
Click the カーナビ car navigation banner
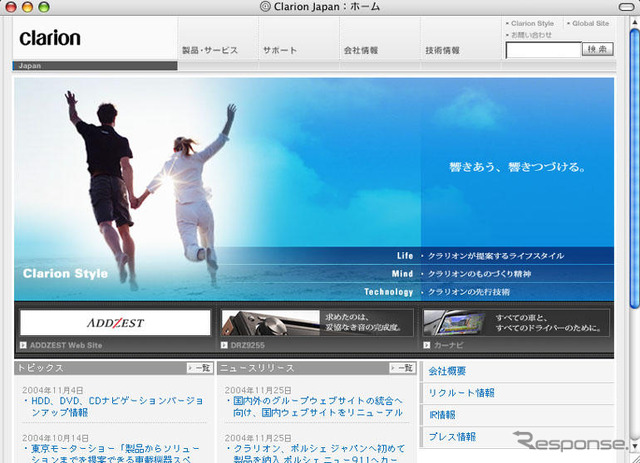pos(516,323)
